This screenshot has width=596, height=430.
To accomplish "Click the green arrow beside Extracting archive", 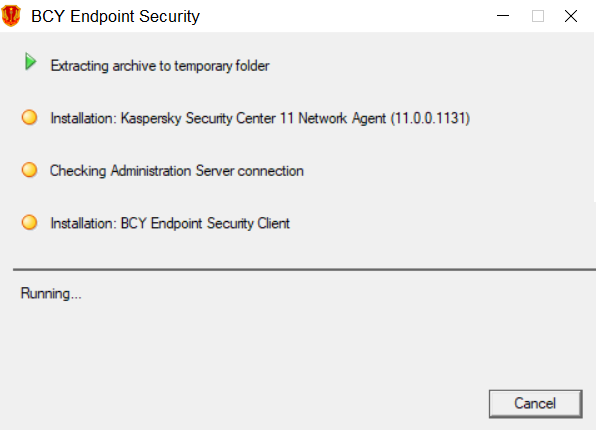I will tap(30, 62).
